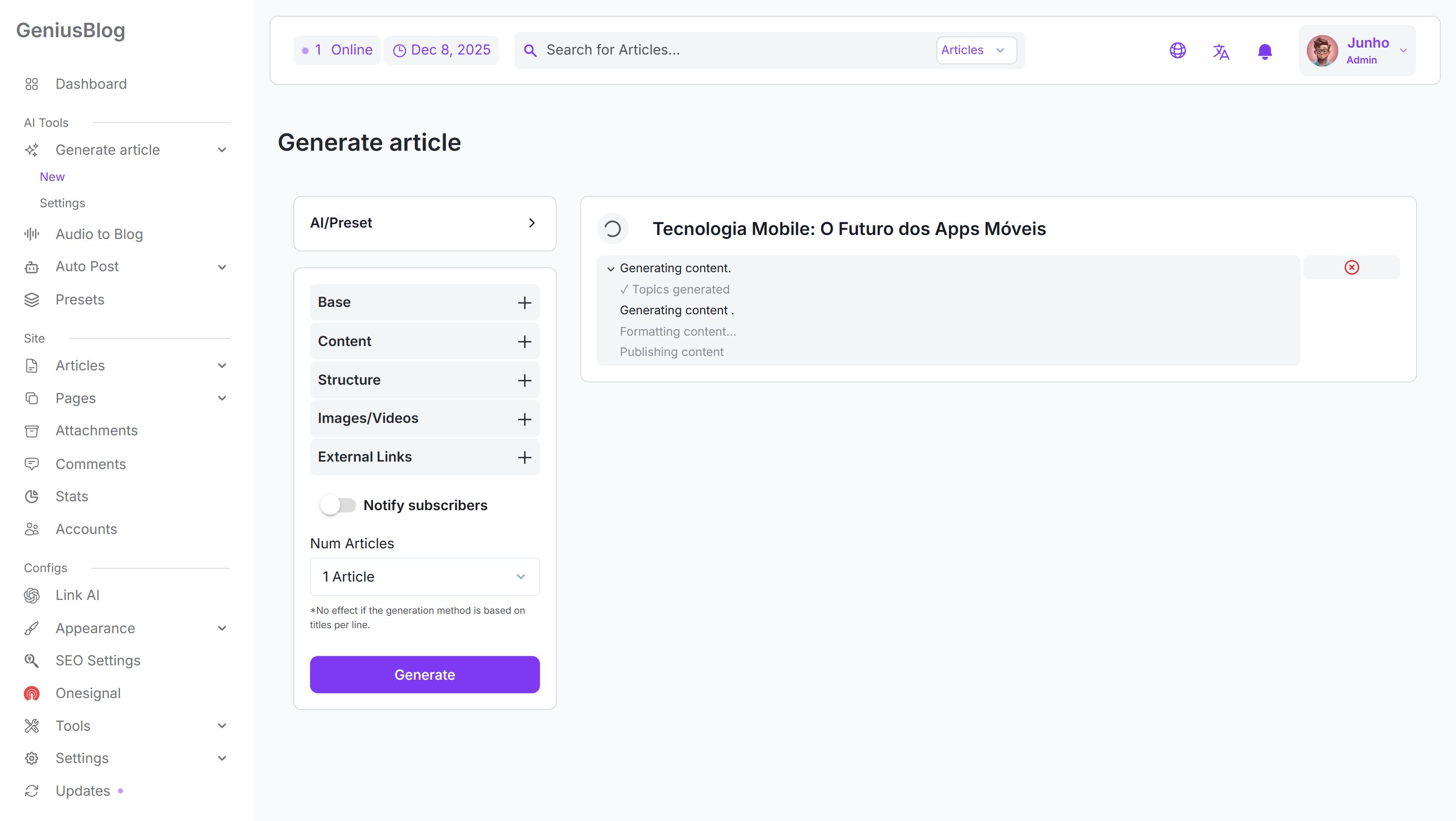Viewport: 1456px width, 821px height.
Task: Open Articles search filter dropdown
Action: coord(976,51)
